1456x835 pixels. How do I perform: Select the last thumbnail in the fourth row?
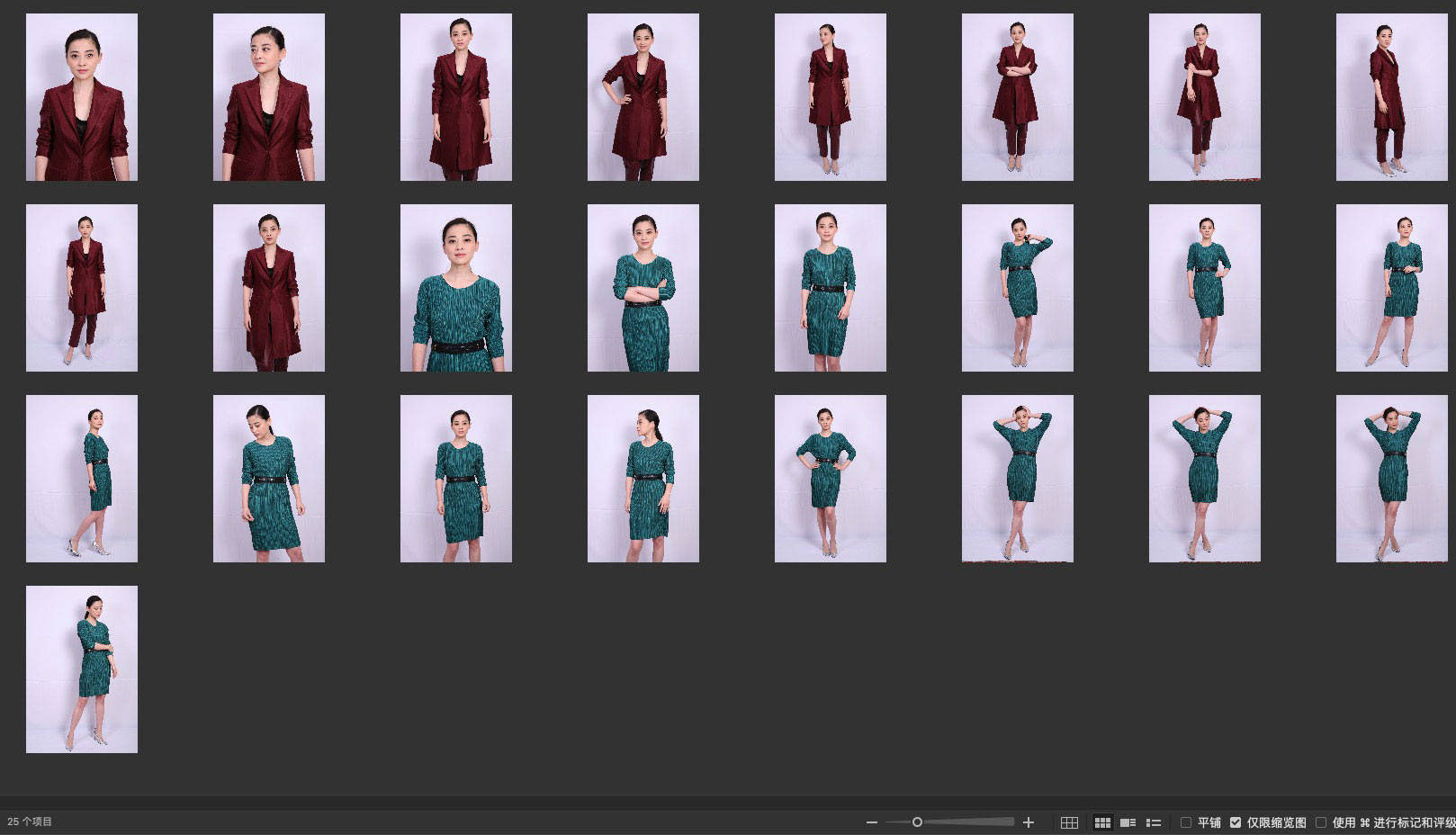[x=82, y=669]
